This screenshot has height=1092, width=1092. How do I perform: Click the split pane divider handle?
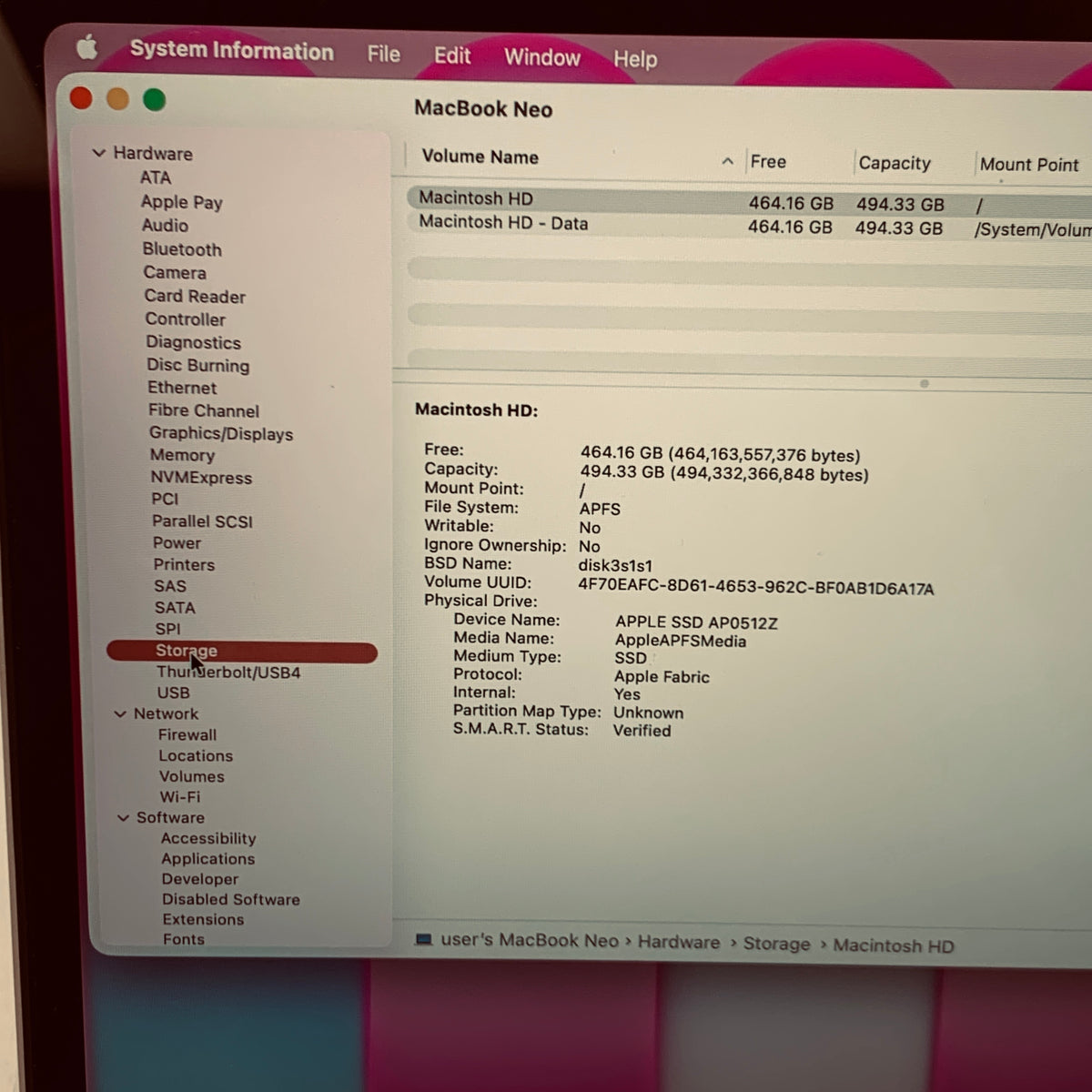[925, 384]
